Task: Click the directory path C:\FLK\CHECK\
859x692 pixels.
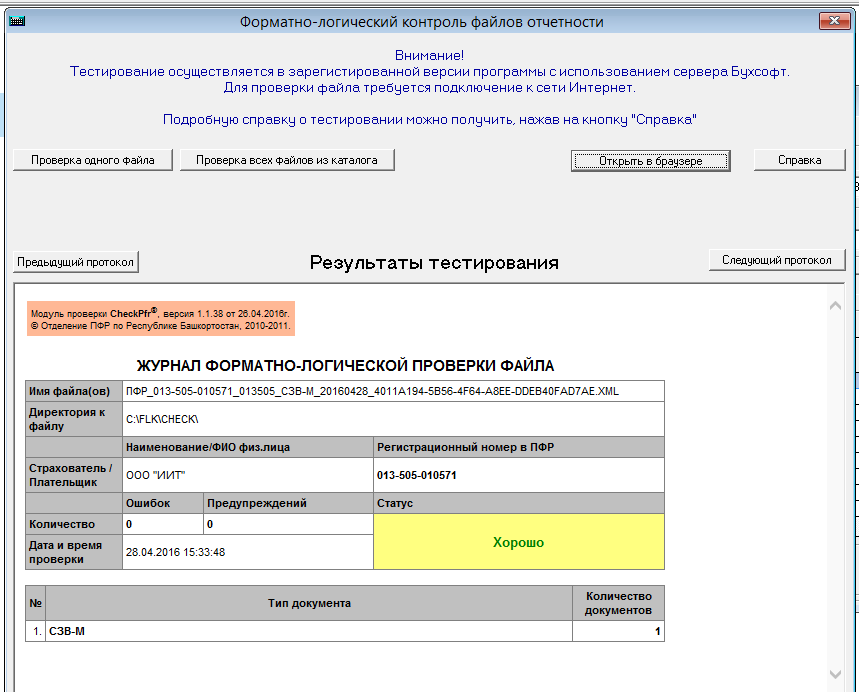Action: pyautogui.click(x=162, y=418)
